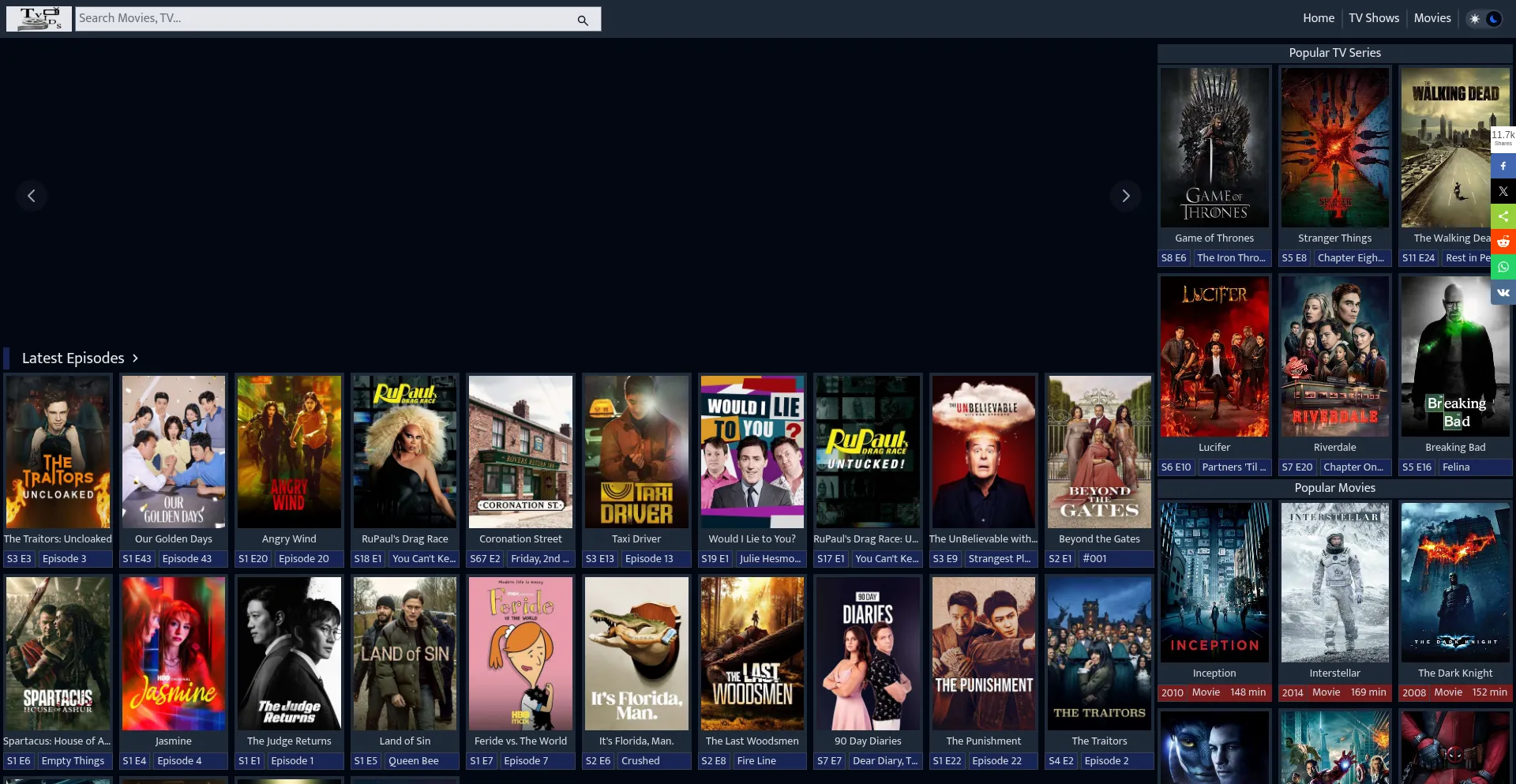This screenshot has width=1516, height=784.
Task: Open the Movies menu item
Action: pyautogui.click(x=1432, y=18)
